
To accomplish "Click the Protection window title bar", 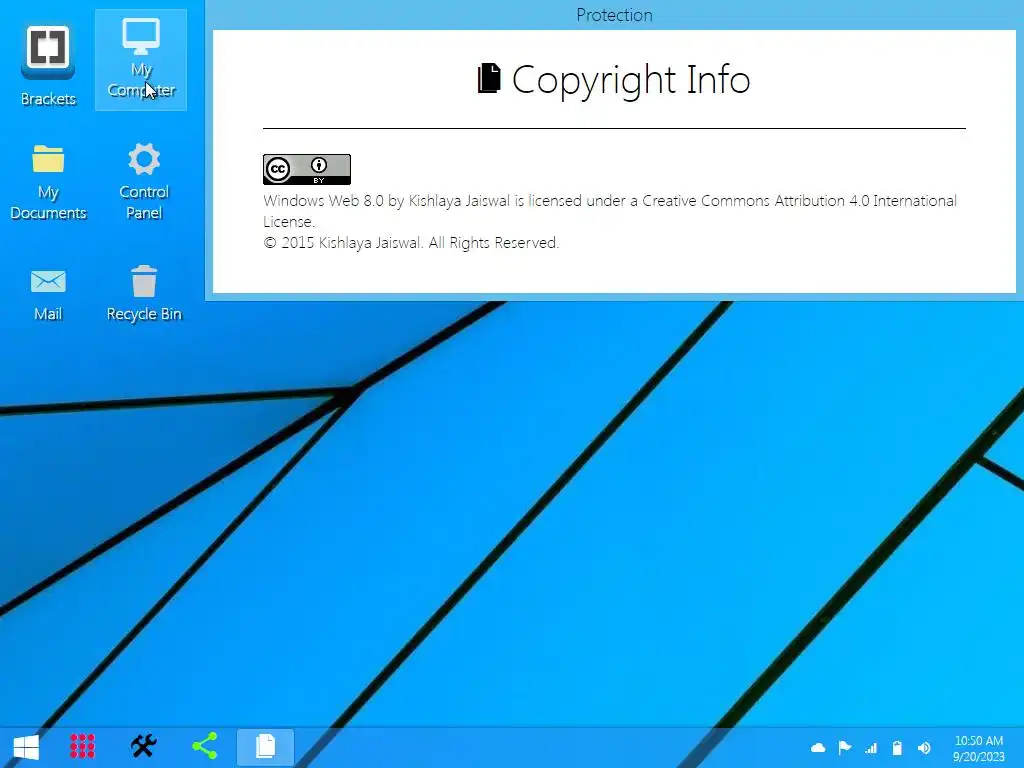I will pyautogui.click(x=614, y=14).
